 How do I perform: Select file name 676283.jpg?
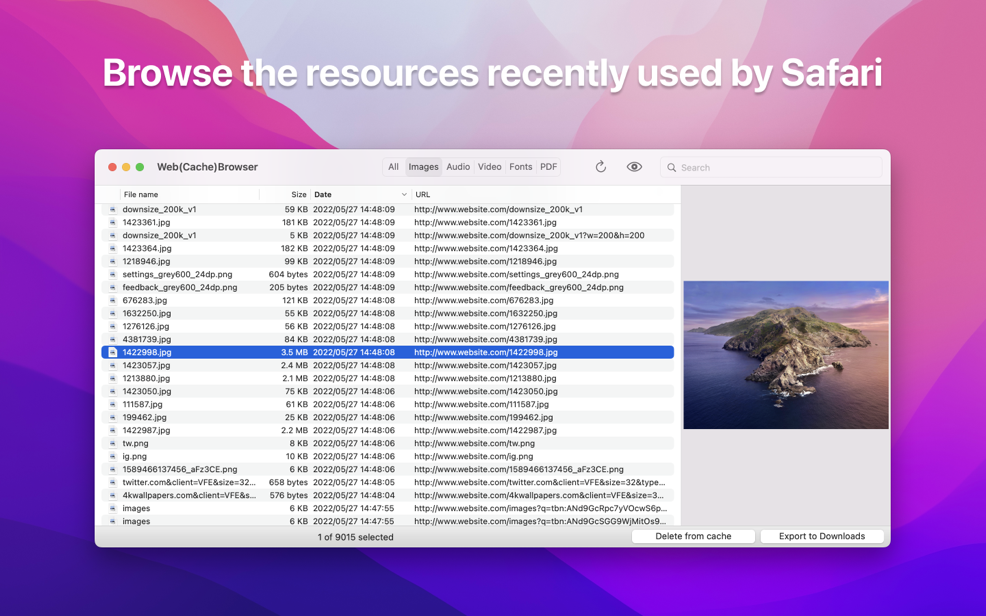(x=145, y=300)
